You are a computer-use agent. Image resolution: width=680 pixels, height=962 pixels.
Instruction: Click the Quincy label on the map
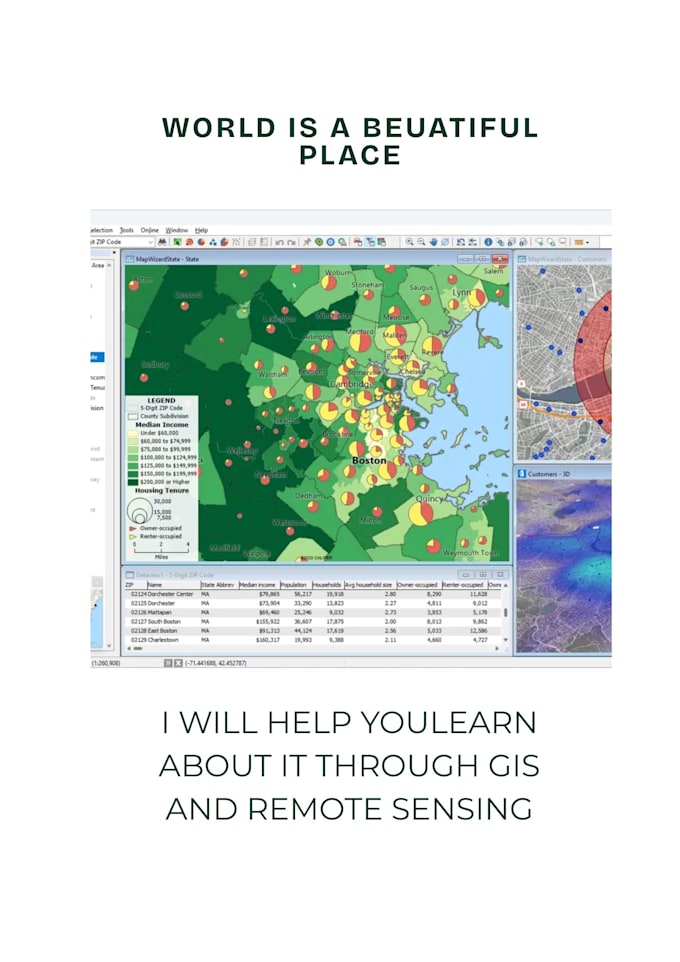coord(429,498)
